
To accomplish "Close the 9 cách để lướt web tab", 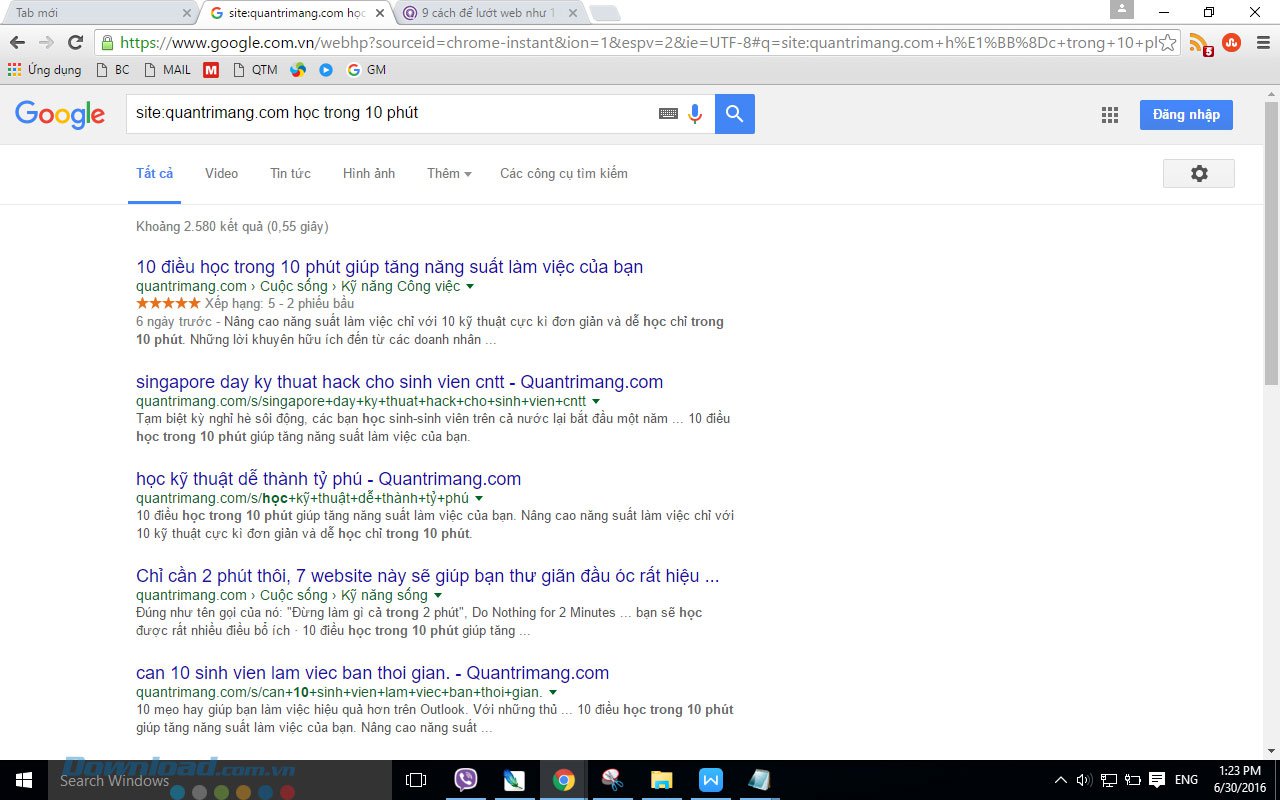I will point(573,13).
